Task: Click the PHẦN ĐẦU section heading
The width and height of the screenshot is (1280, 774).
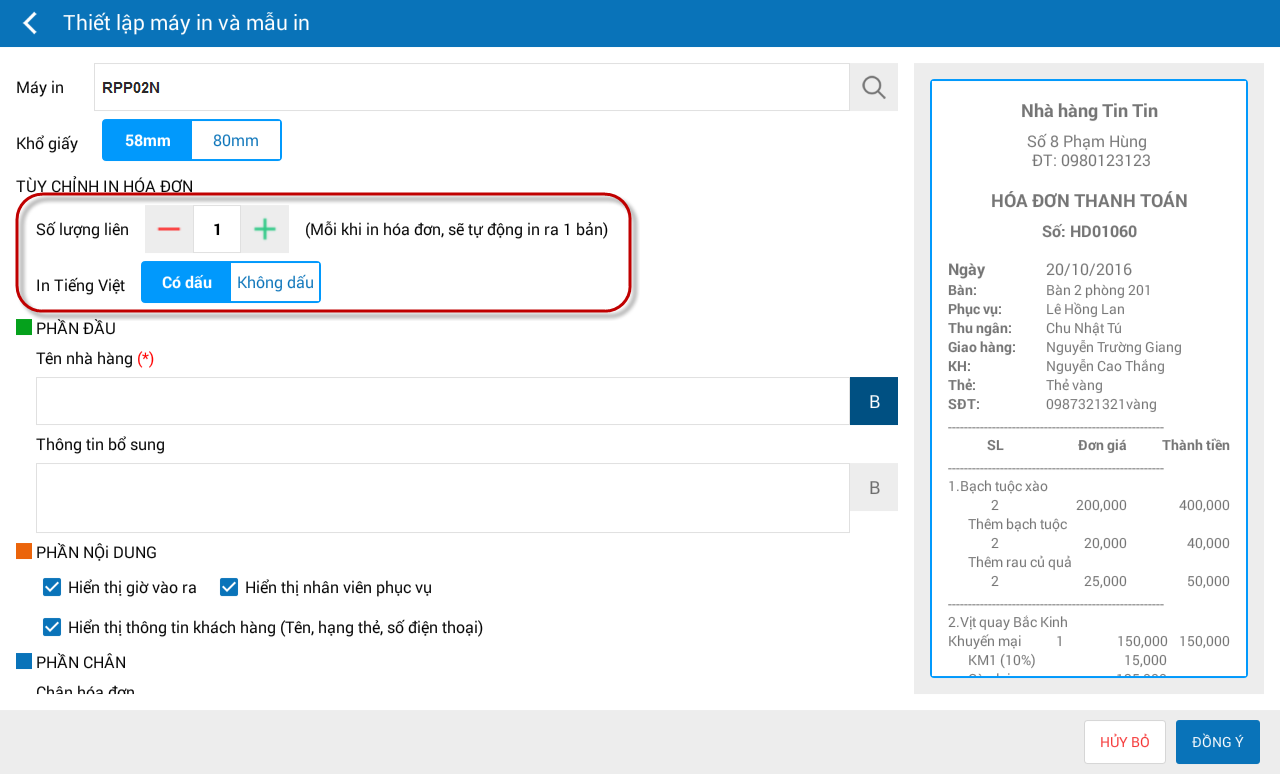Action: tap(76, 328)
